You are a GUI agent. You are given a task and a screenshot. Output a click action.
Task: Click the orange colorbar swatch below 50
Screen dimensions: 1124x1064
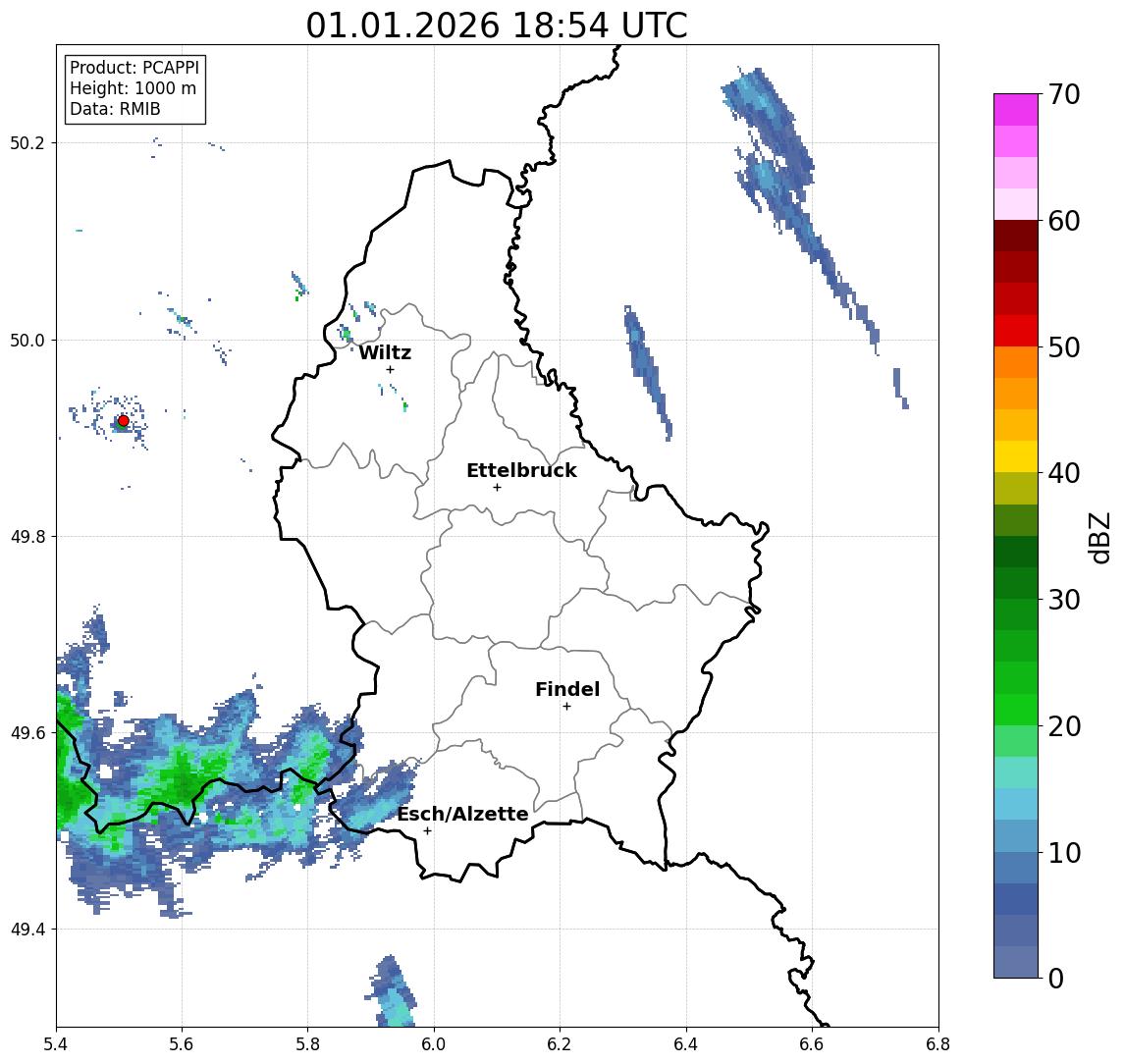(1016, 362)
